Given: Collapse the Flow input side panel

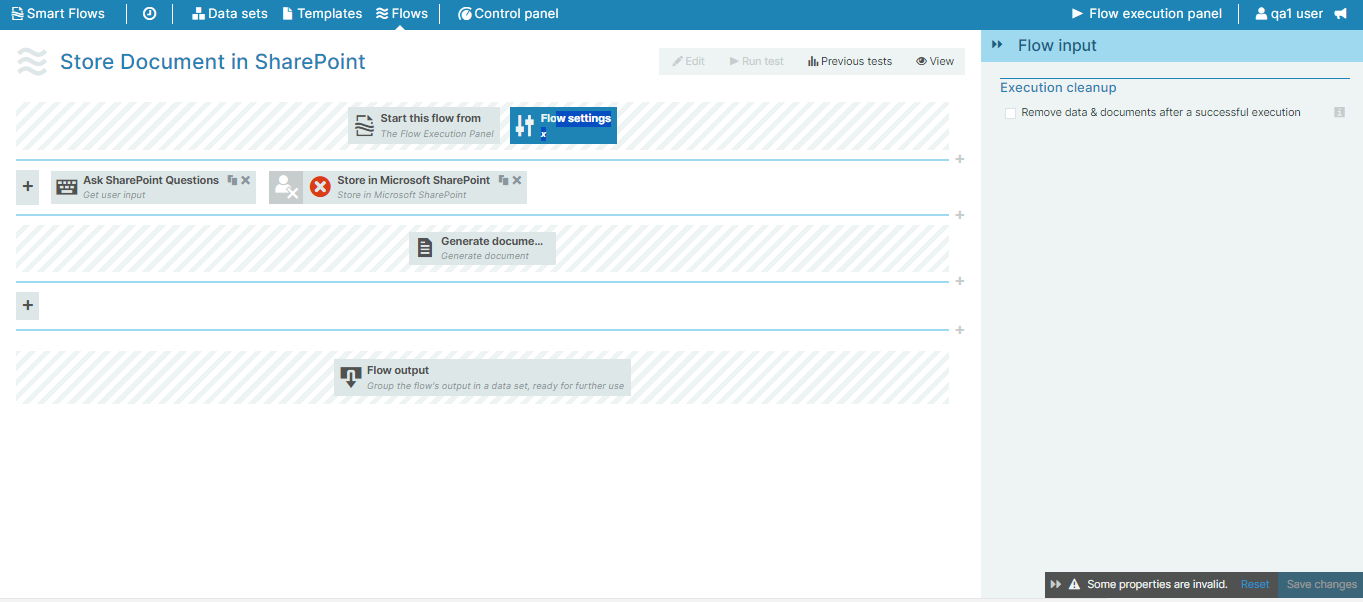Looking at the screenshot, I should (997, 45).
